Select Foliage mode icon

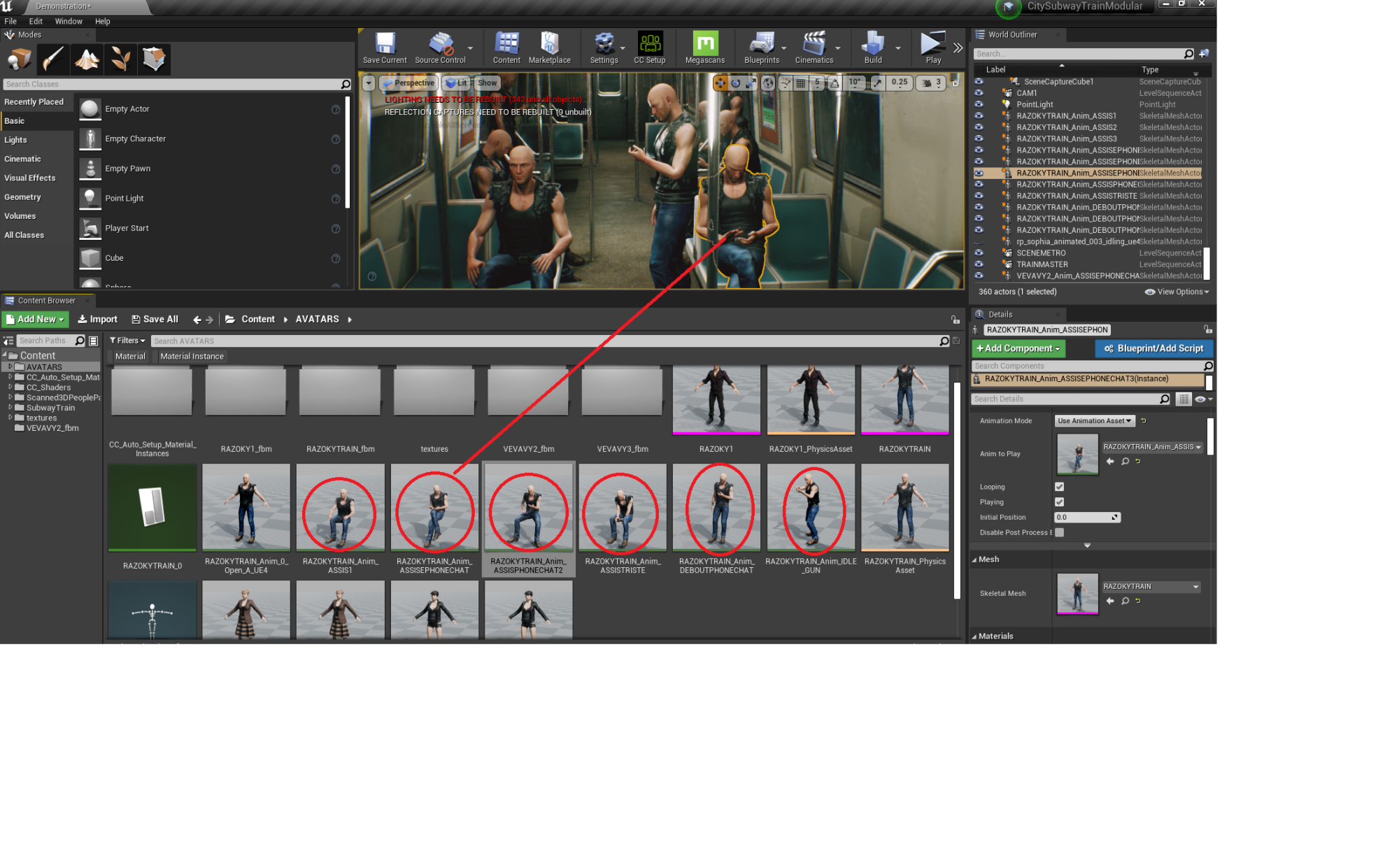pyautogui.click(x=120, y=59)
